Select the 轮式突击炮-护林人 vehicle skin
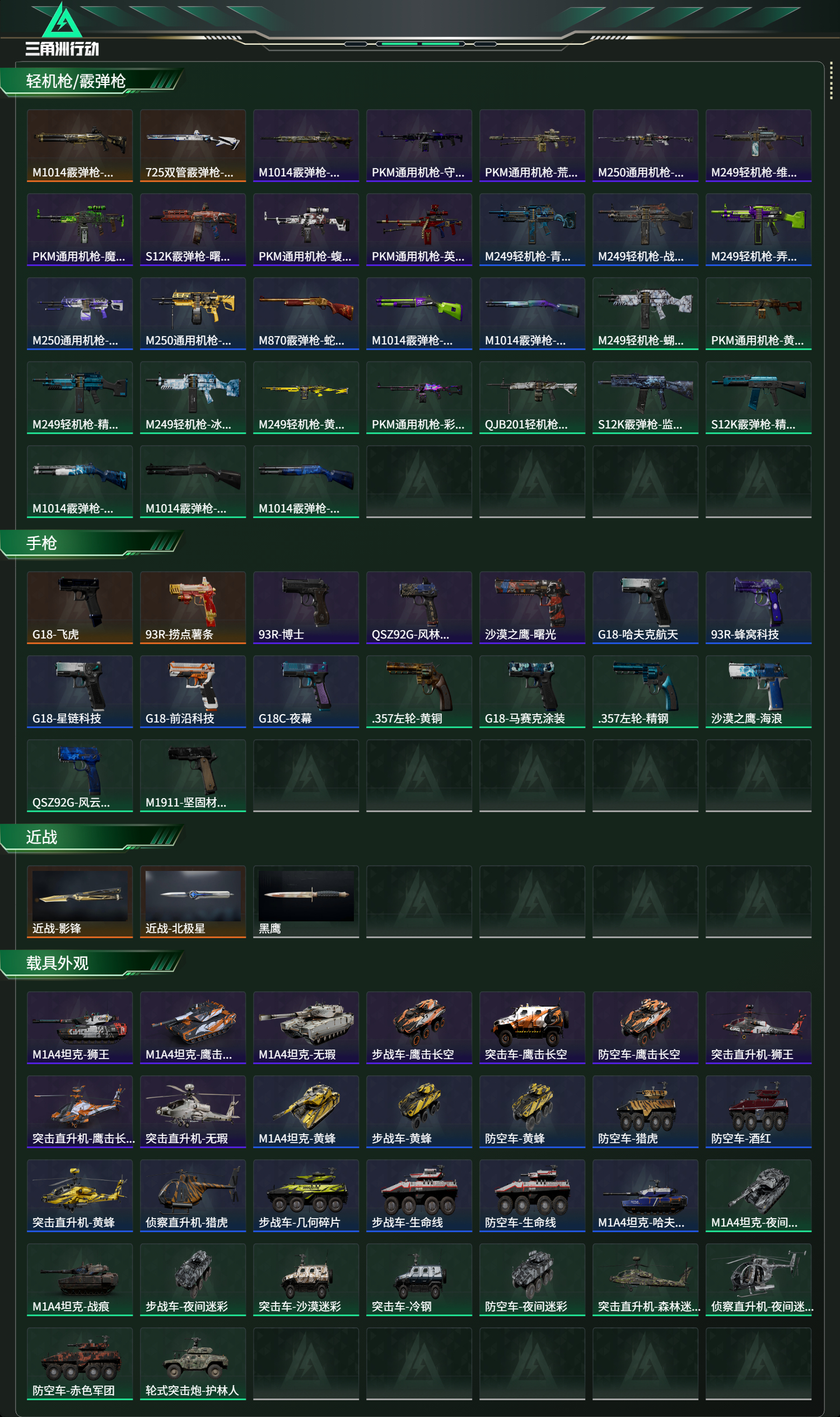Viewport: 840px width, 1417px height. (x=193, y=1363)
